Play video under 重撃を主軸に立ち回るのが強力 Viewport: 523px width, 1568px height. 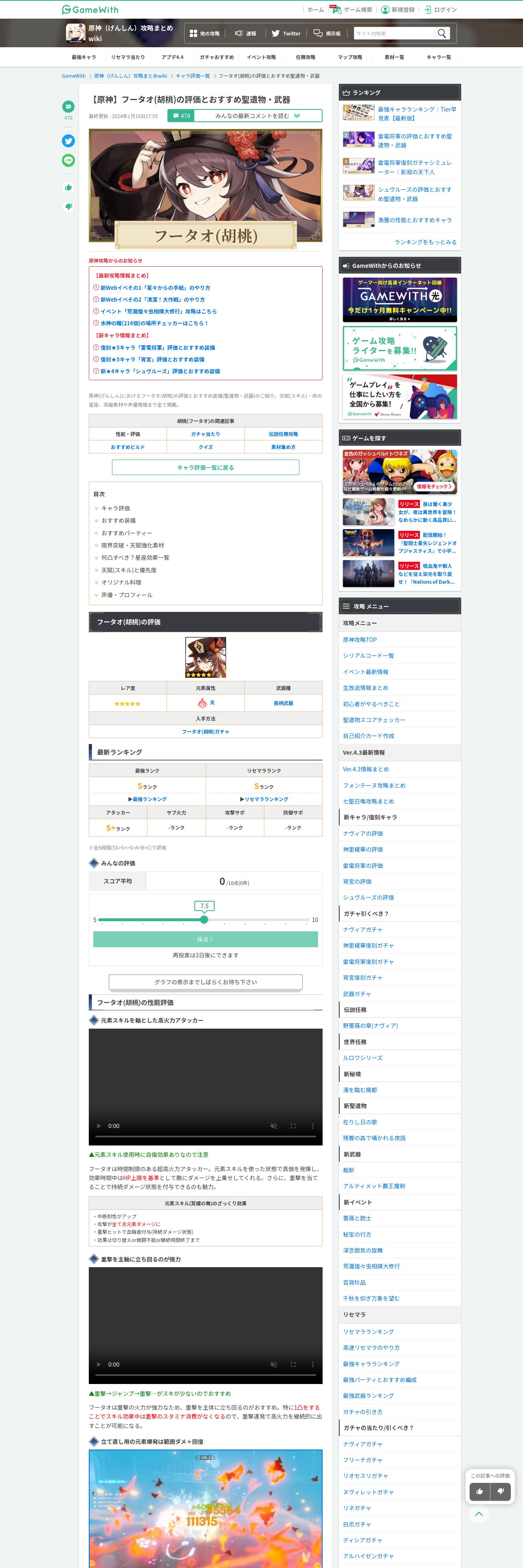[x=99, y=1365]
